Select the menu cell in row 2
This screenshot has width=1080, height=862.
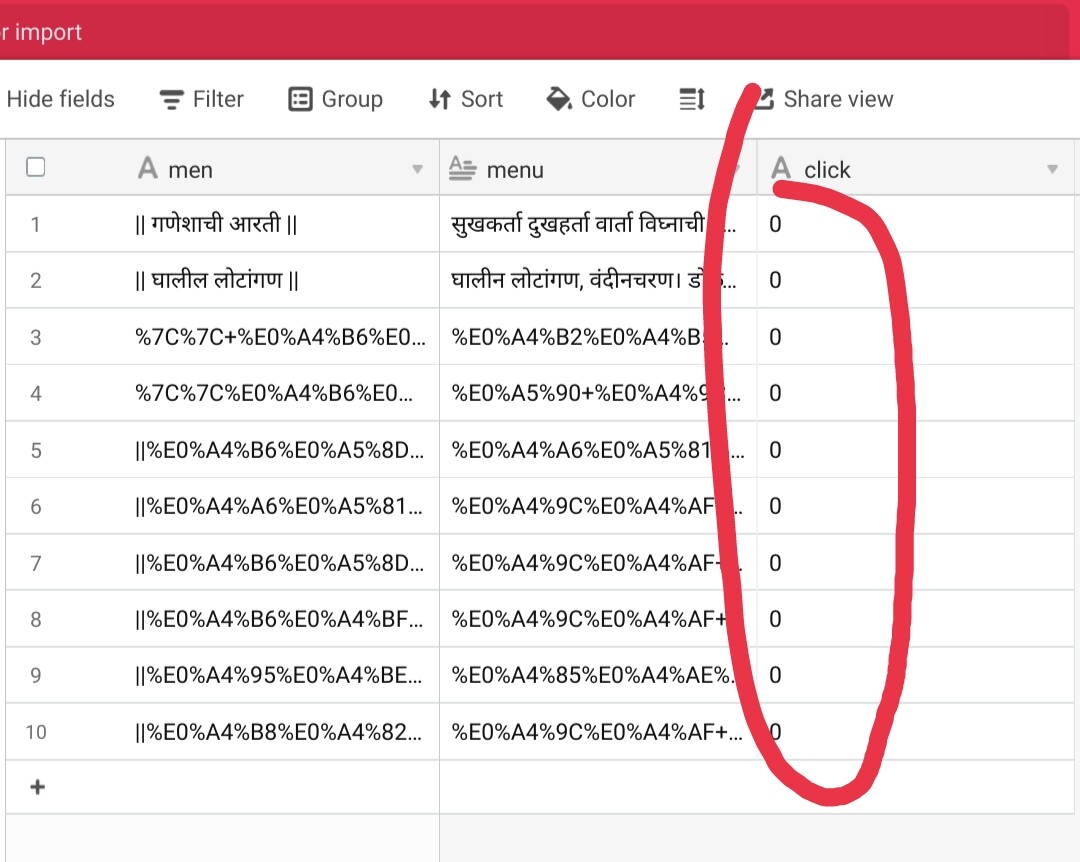pyautogui.click(x=596, y=281)
